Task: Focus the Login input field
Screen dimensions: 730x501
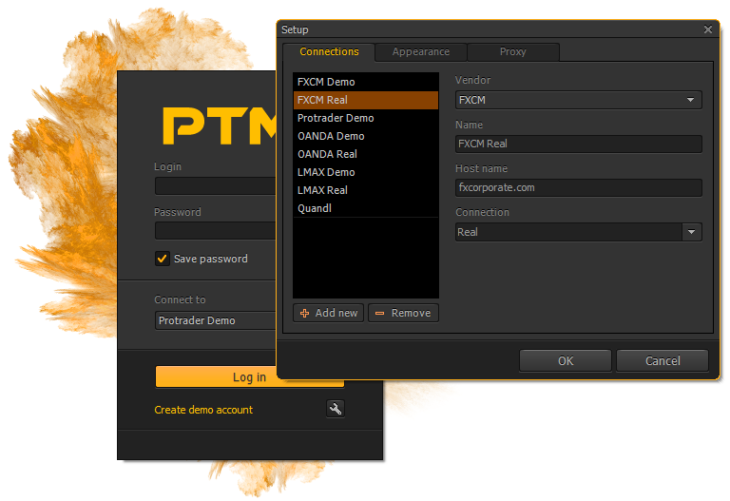Action: [x=216, y=186]
